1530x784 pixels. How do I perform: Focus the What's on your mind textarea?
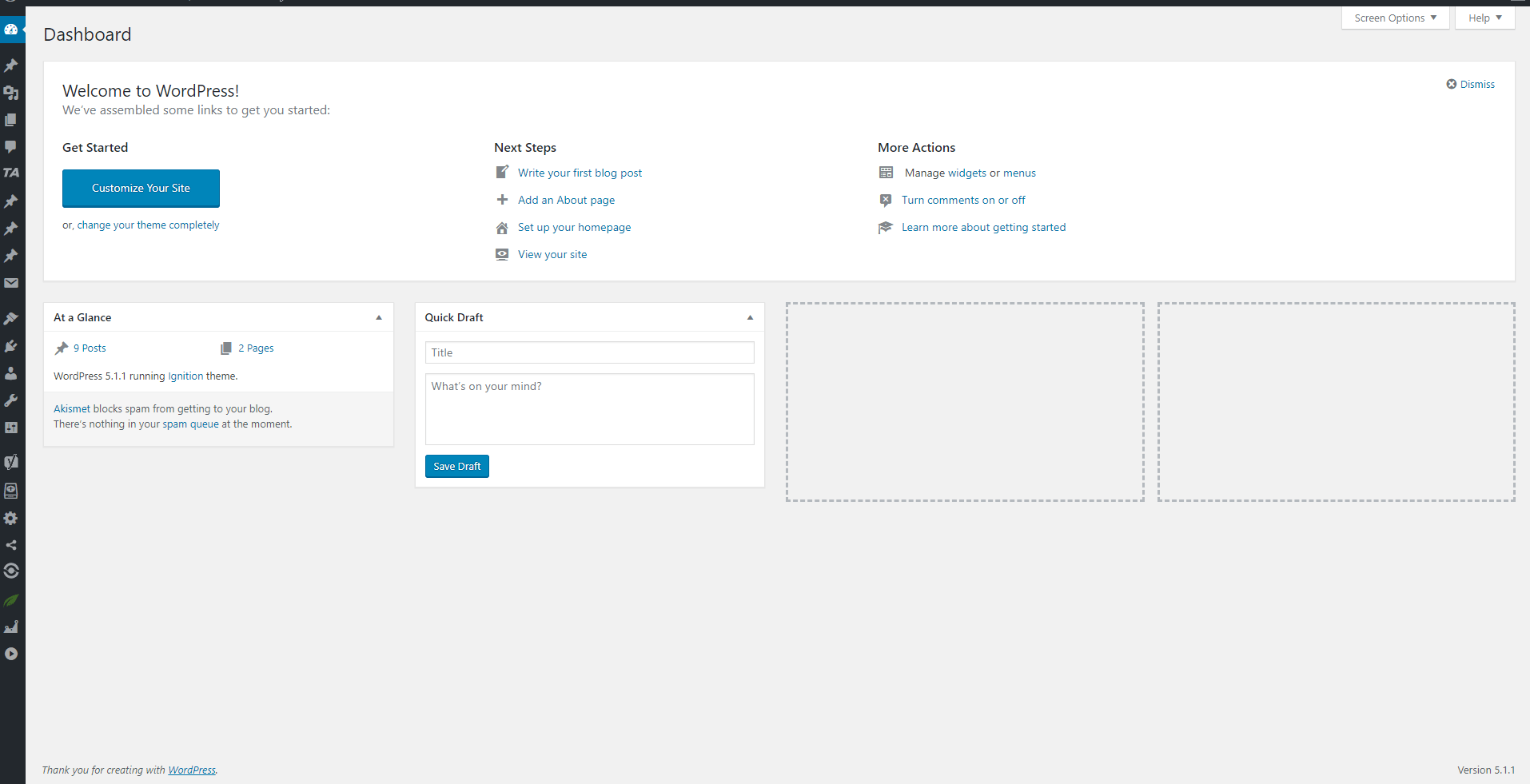pyautogui.click(x=590, y=409)
